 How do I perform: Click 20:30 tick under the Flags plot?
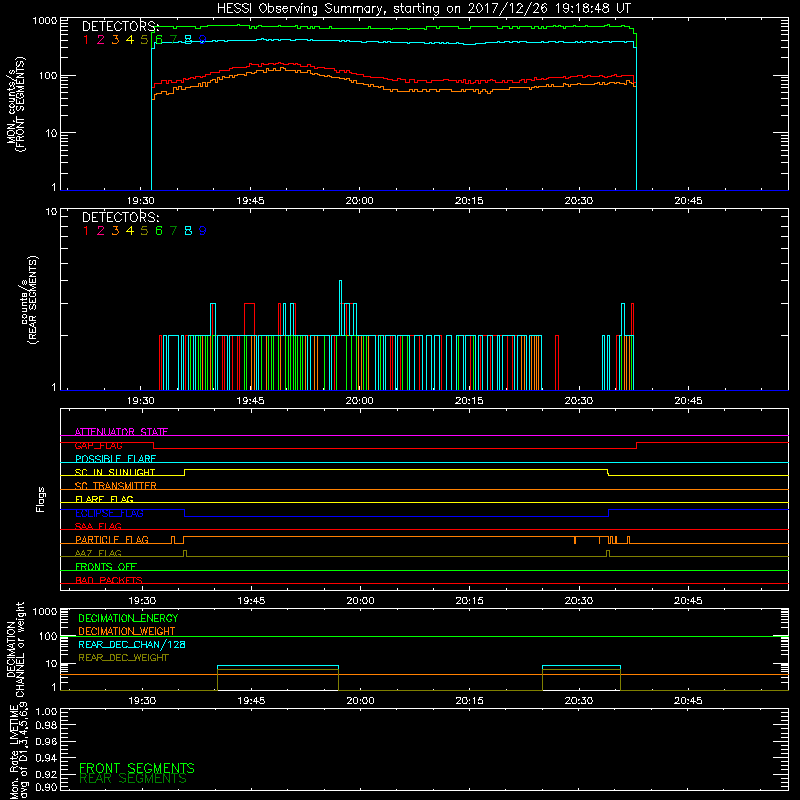579,601
